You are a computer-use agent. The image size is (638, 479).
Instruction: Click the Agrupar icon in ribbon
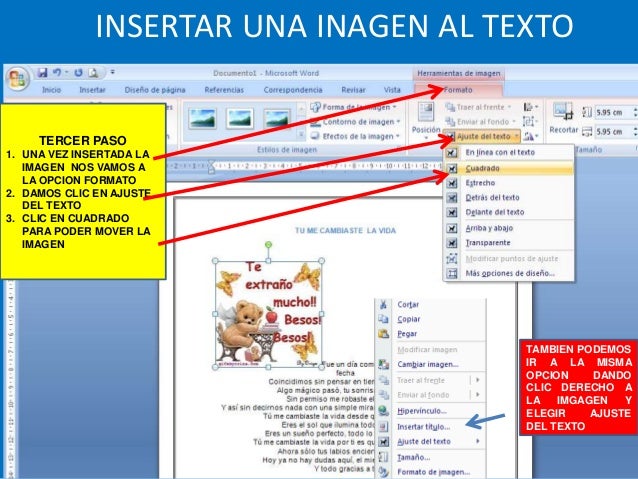pos(530,121)
